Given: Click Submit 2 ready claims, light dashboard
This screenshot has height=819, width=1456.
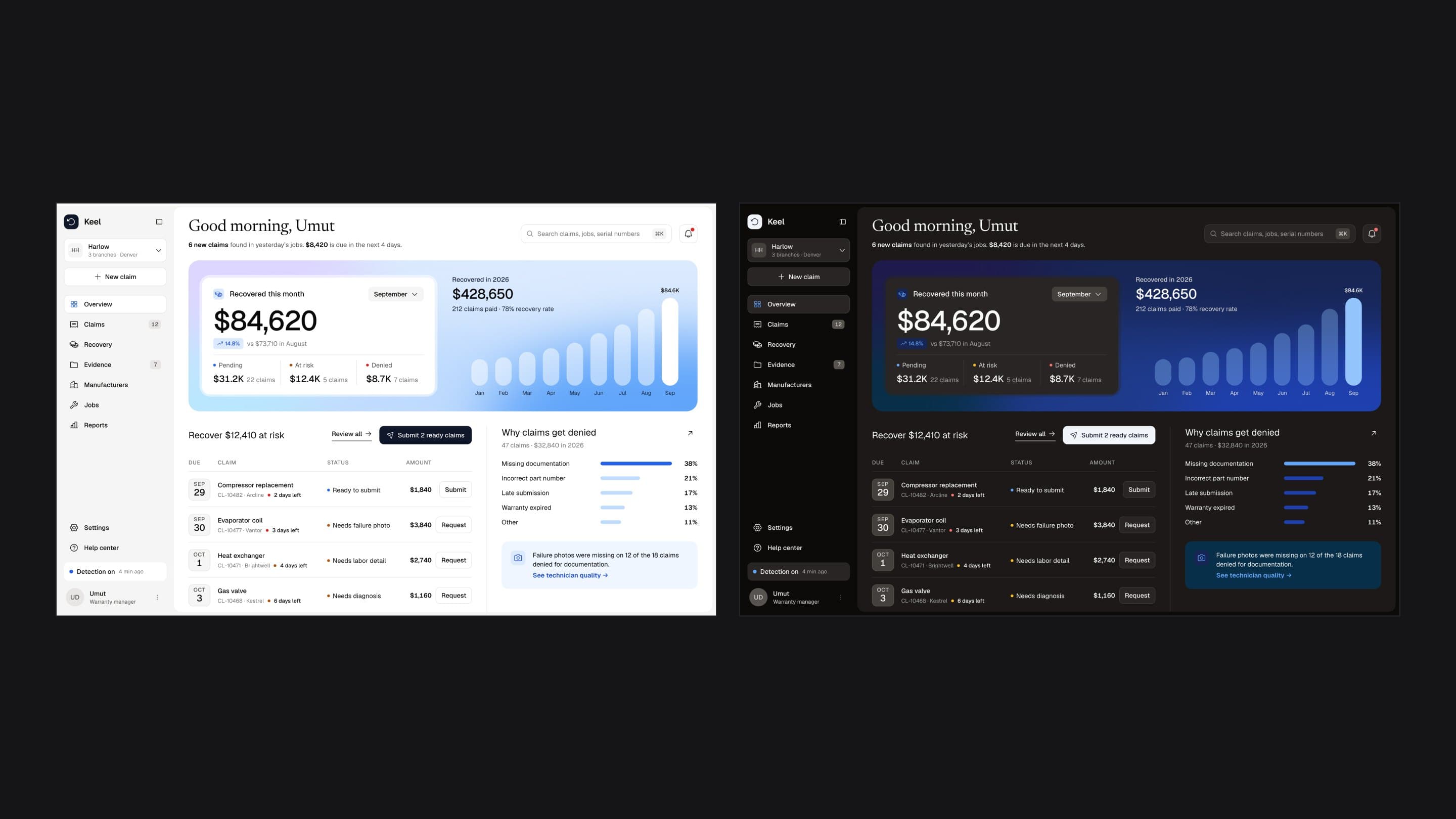Looking at the screenshot, I should click(426, 435).
